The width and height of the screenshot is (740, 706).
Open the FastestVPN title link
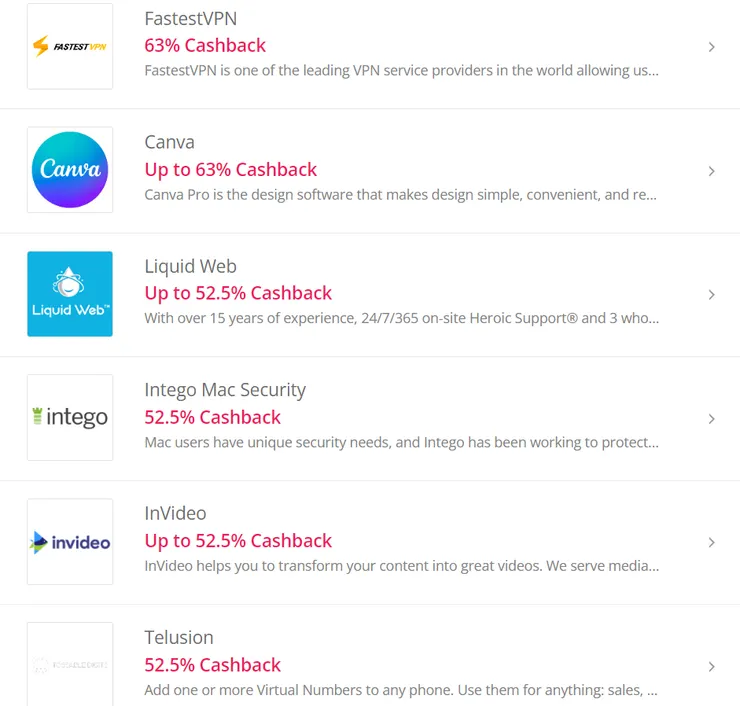(x=190, y=19)
